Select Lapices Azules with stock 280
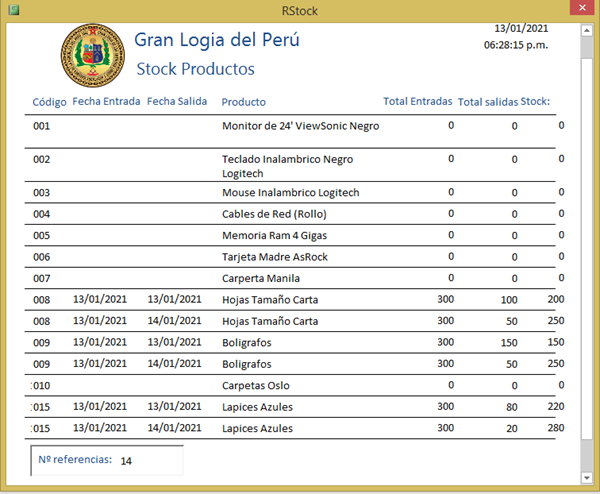The image size is (600, 494). [x=258, y=428]
